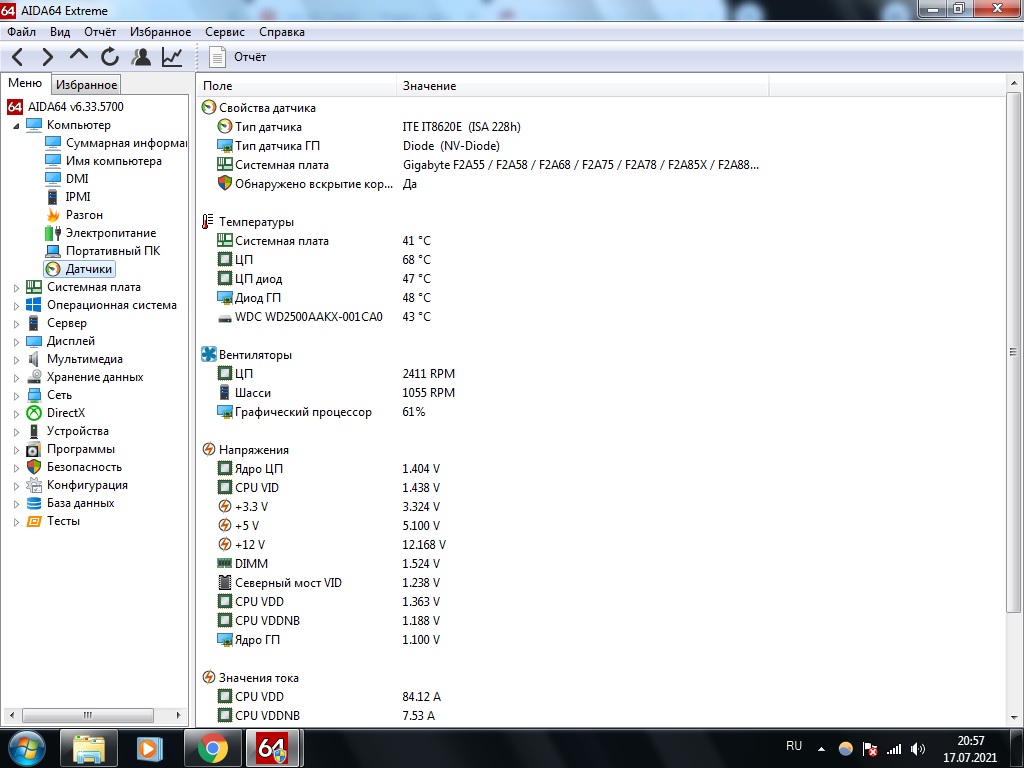1024x768 pixels.
Task: Select Суммарная информация monitor icon
Action: (x=53, y=142)
